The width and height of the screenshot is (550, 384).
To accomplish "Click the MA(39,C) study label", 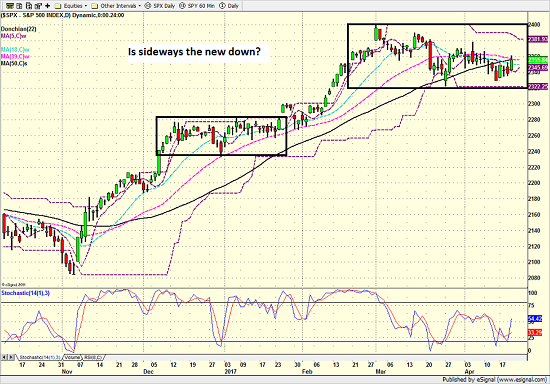I will point(15,56).
